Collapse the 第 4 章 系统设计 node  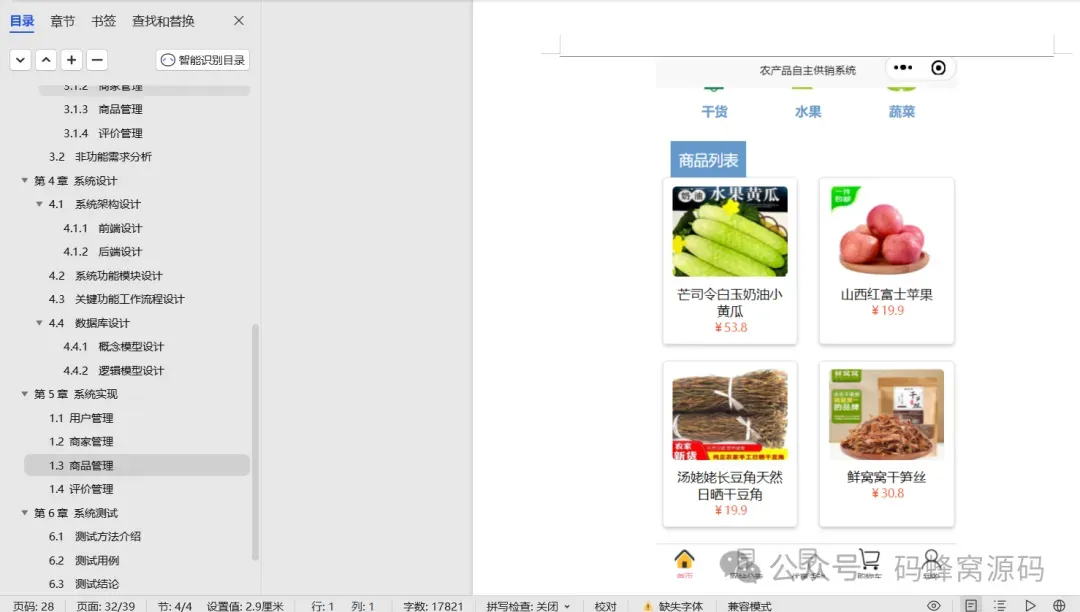(25, 180)
